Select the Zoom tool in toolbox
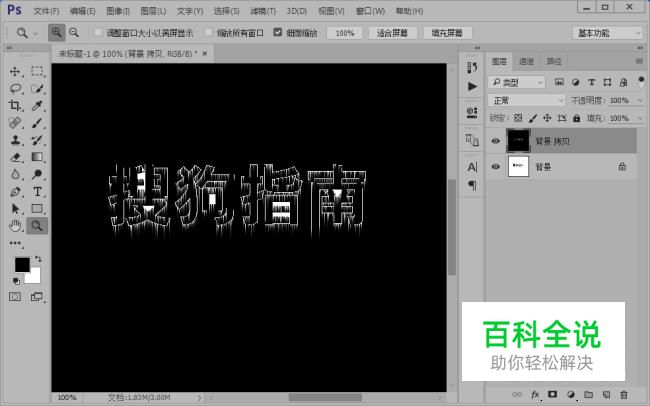This screenshot has height=406, width=650. 37,226
